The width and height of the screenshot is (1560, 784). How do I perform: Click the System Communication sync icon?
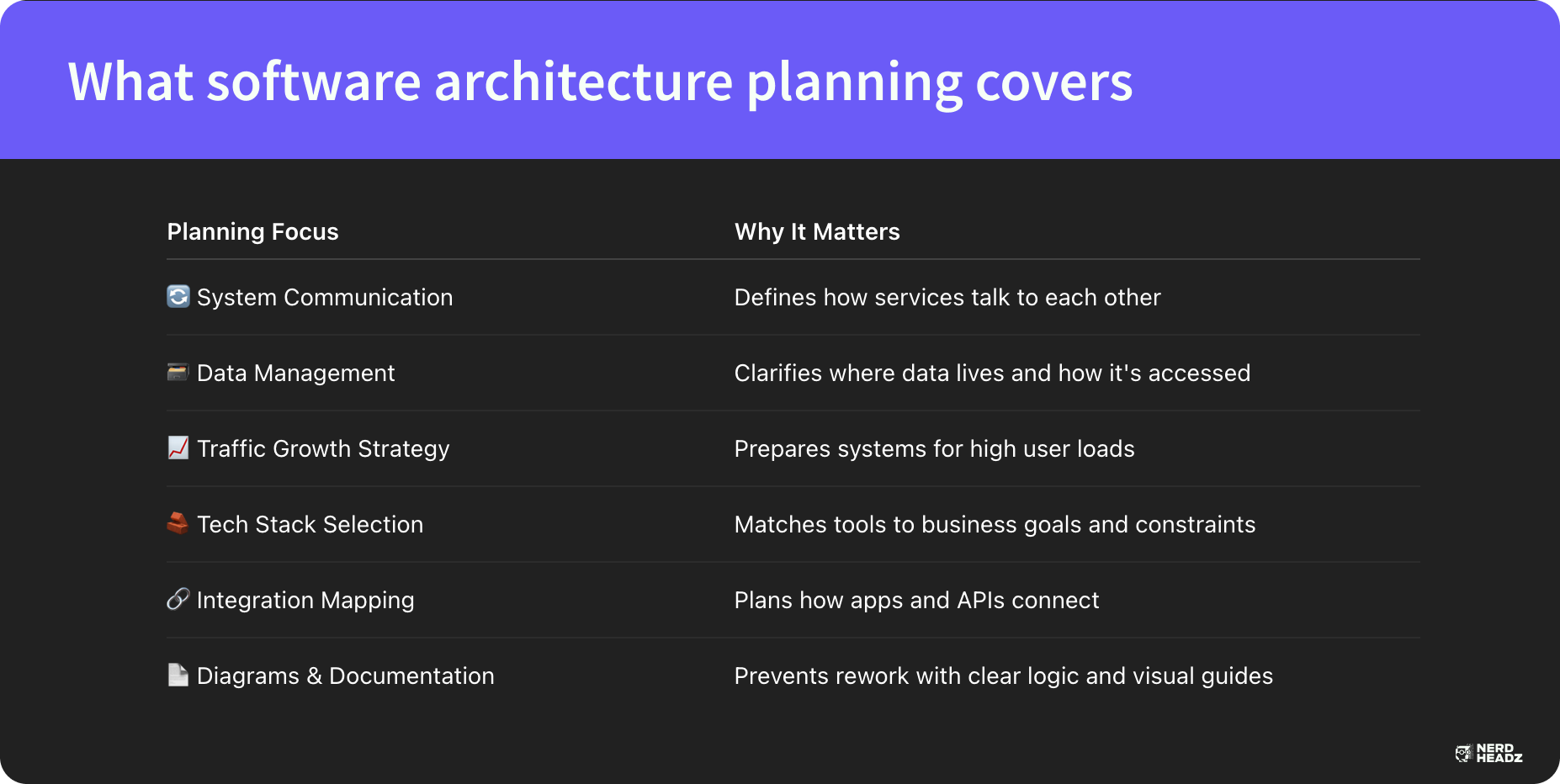point(178,296)
